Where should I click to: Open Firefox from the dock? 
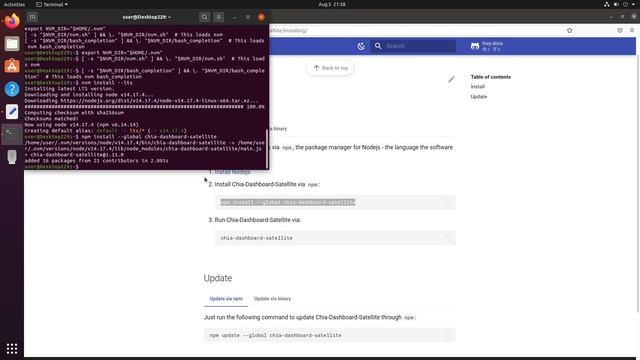pyautogui.click(x=12, y=21)
